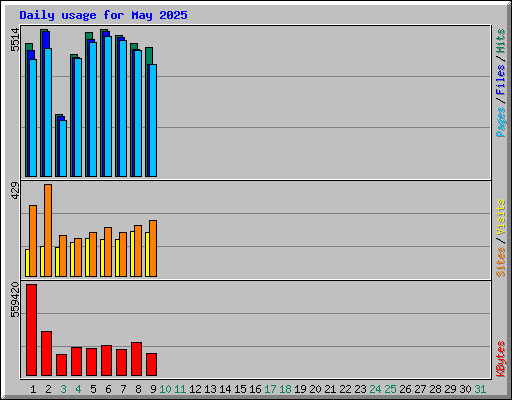Click day label 5 on x-axis
The width and height of the screenshot is (512, 400).
click(93, 389)
